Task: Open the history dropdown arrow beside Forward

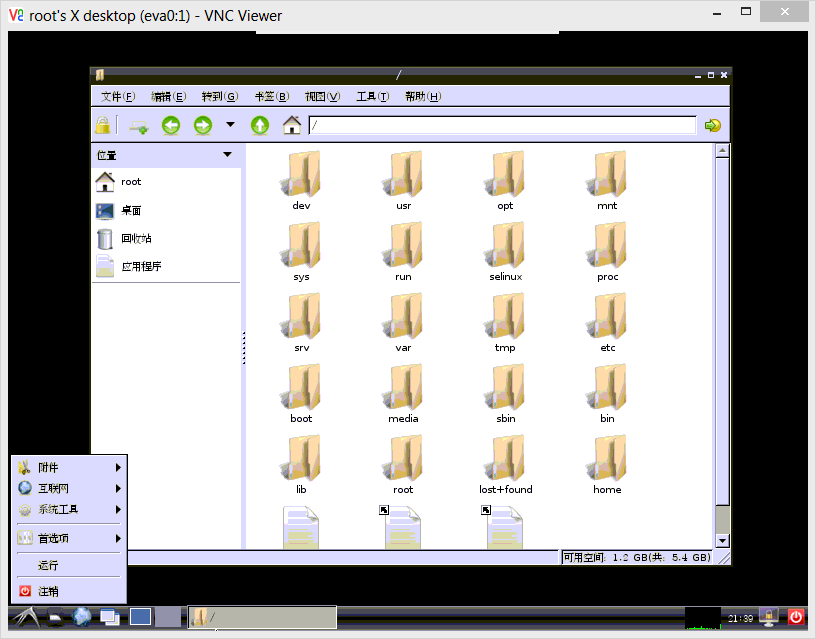Action: (x=230, y=125)
